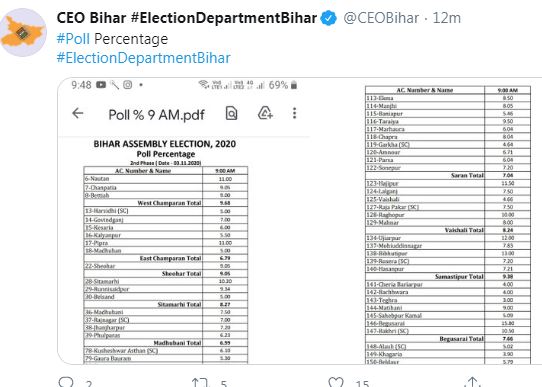Open the 12m tweet timestamp
The image size is (542, 387).
pyautogui.click(x=447, y=18)
